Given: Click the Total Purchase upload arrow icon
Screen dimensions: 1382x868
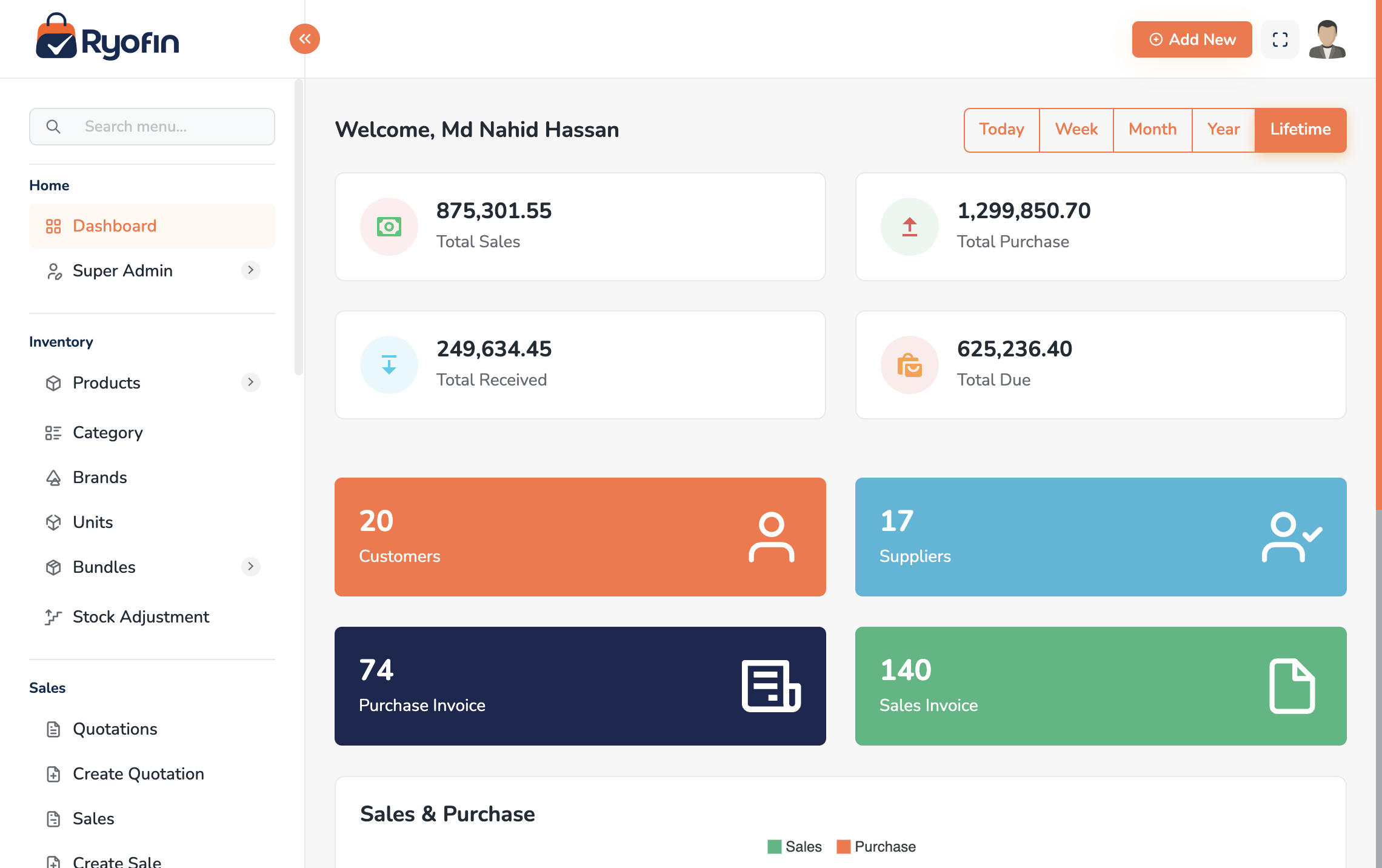Looking at the screenshot, I should coord(910,227).
